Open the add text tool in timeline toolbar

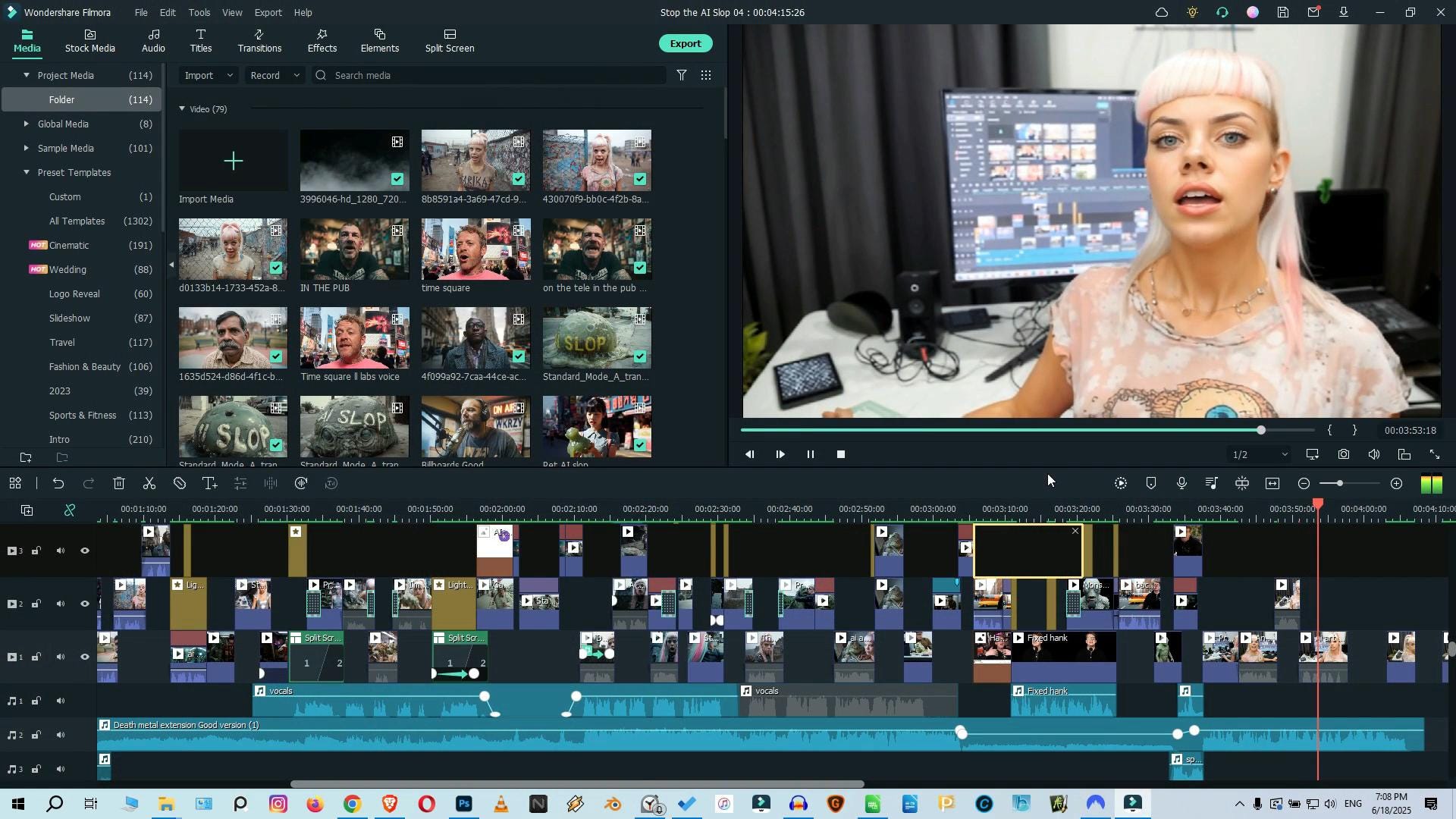210,484
